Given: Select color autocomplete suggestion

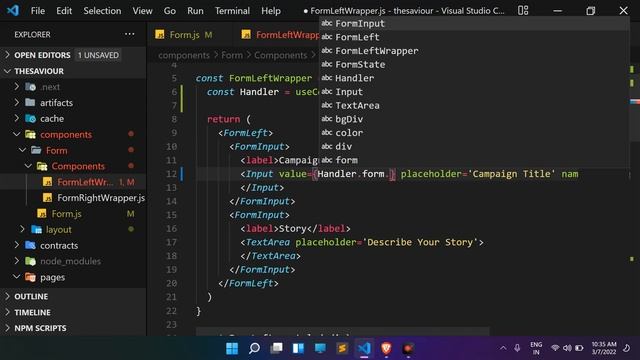Looking at the screenshot, I should click(473, 133).
